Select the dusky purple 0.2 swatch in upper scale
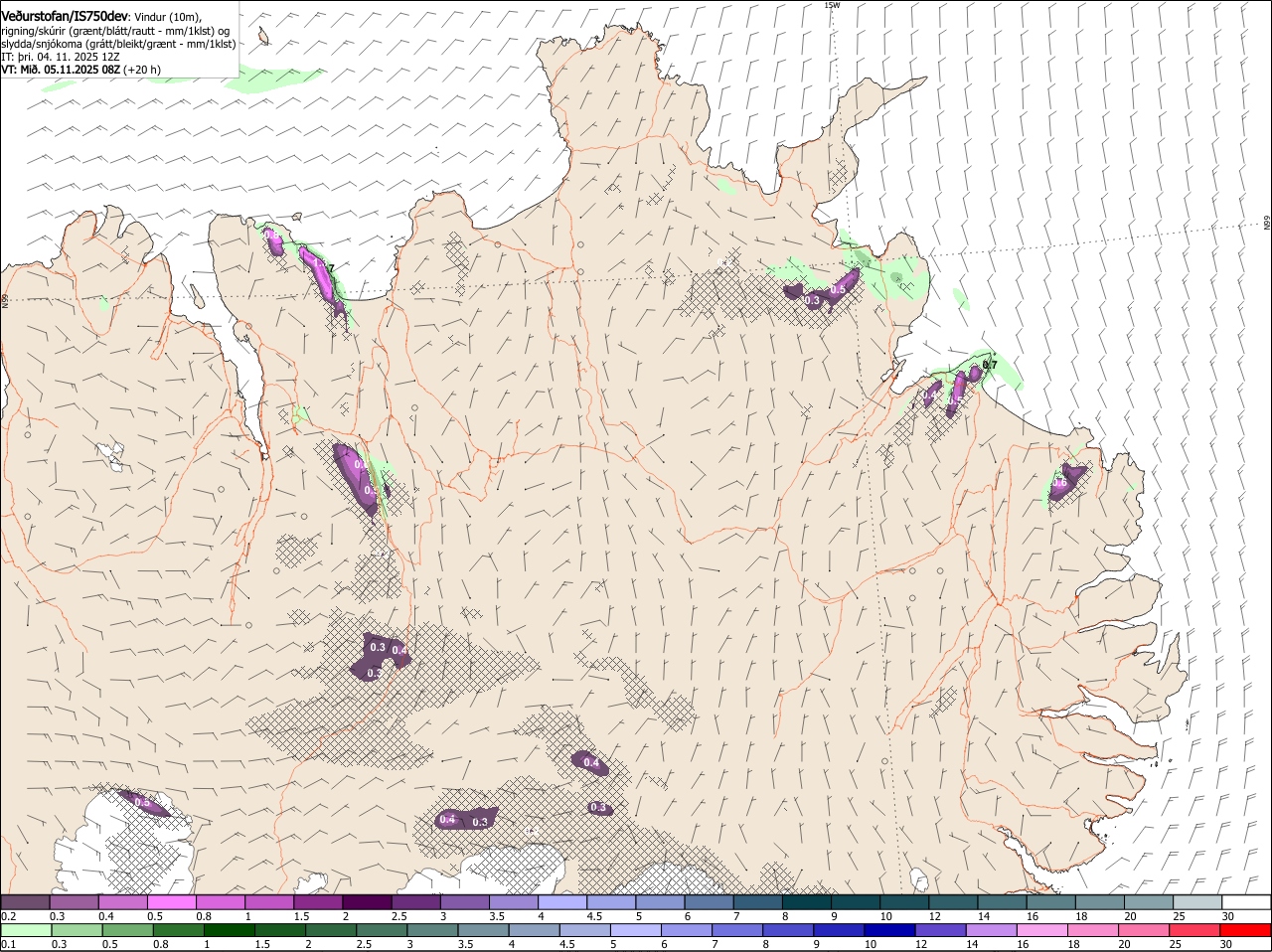 (26, 902)
